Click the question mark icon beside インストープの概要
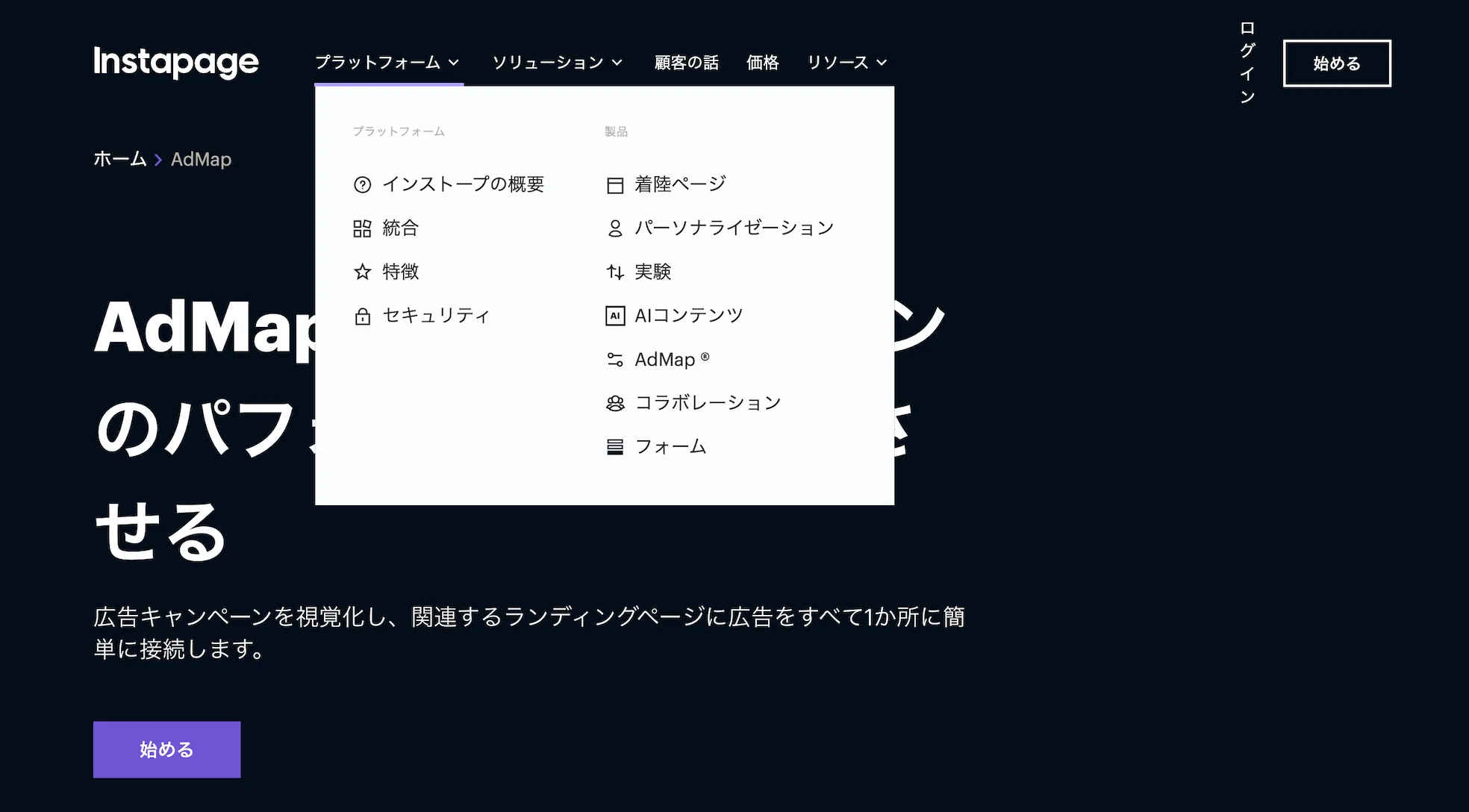Screen dimensions: 1469x812 (x=362, y=185)
